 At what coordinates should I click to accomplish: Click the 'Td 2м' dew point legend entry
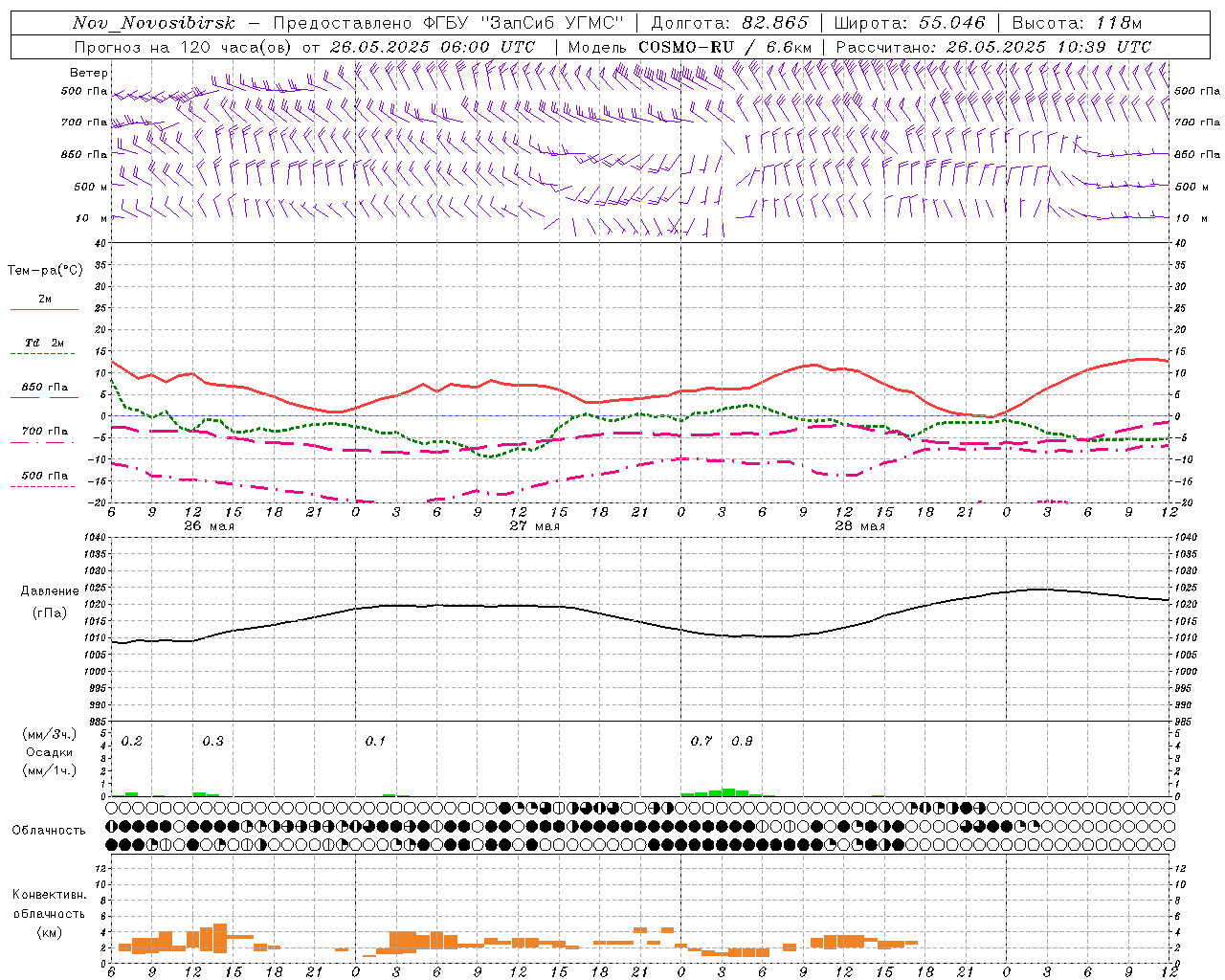45,343
